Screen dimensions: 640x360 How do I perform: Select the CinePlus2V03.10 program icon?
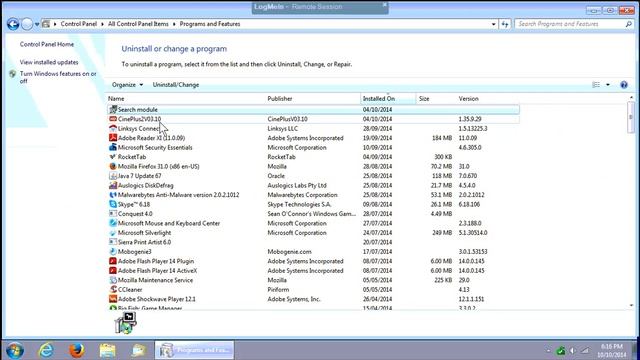(x=113, y=119)
